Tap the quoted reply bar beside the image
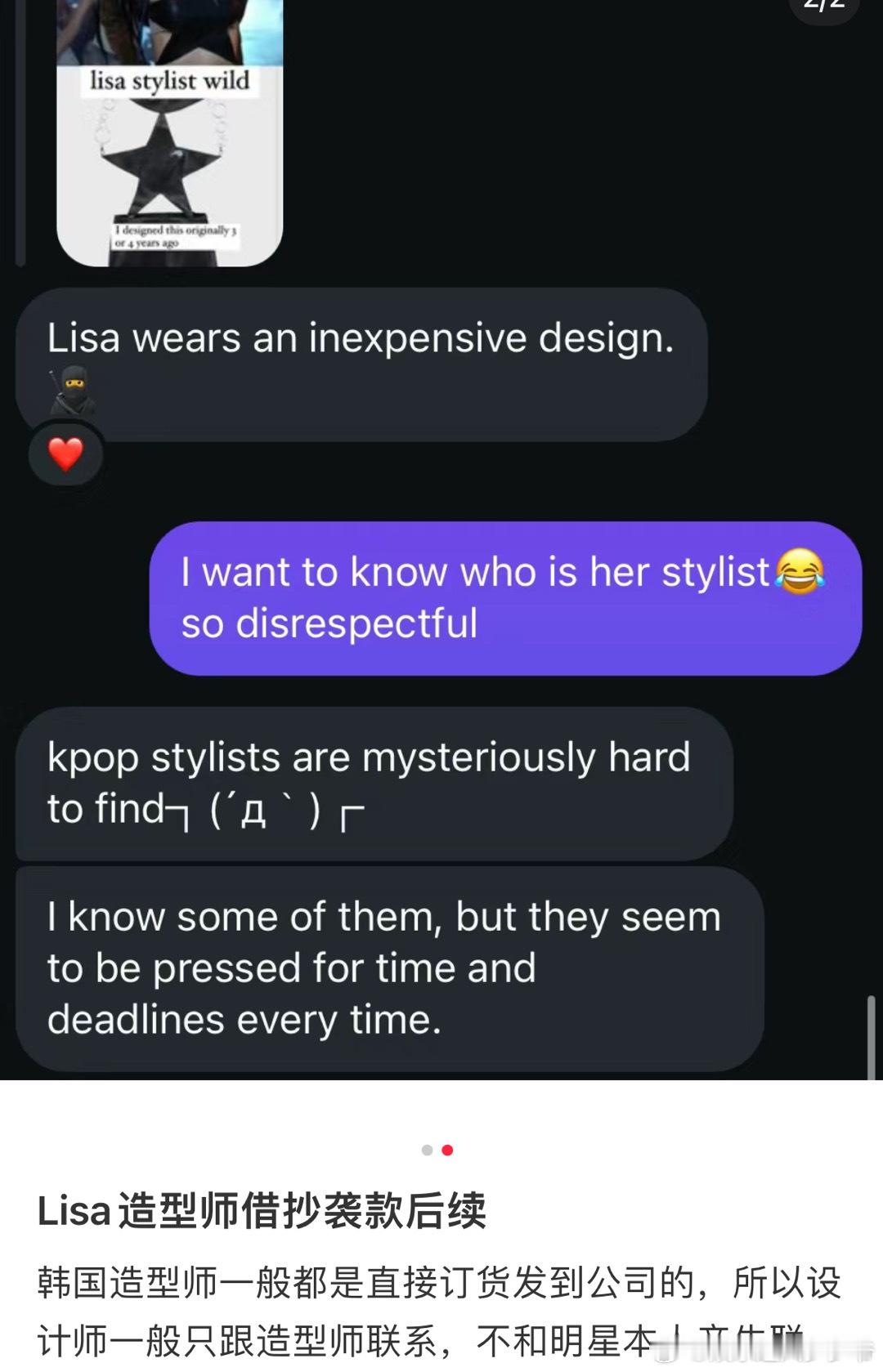 20,133
